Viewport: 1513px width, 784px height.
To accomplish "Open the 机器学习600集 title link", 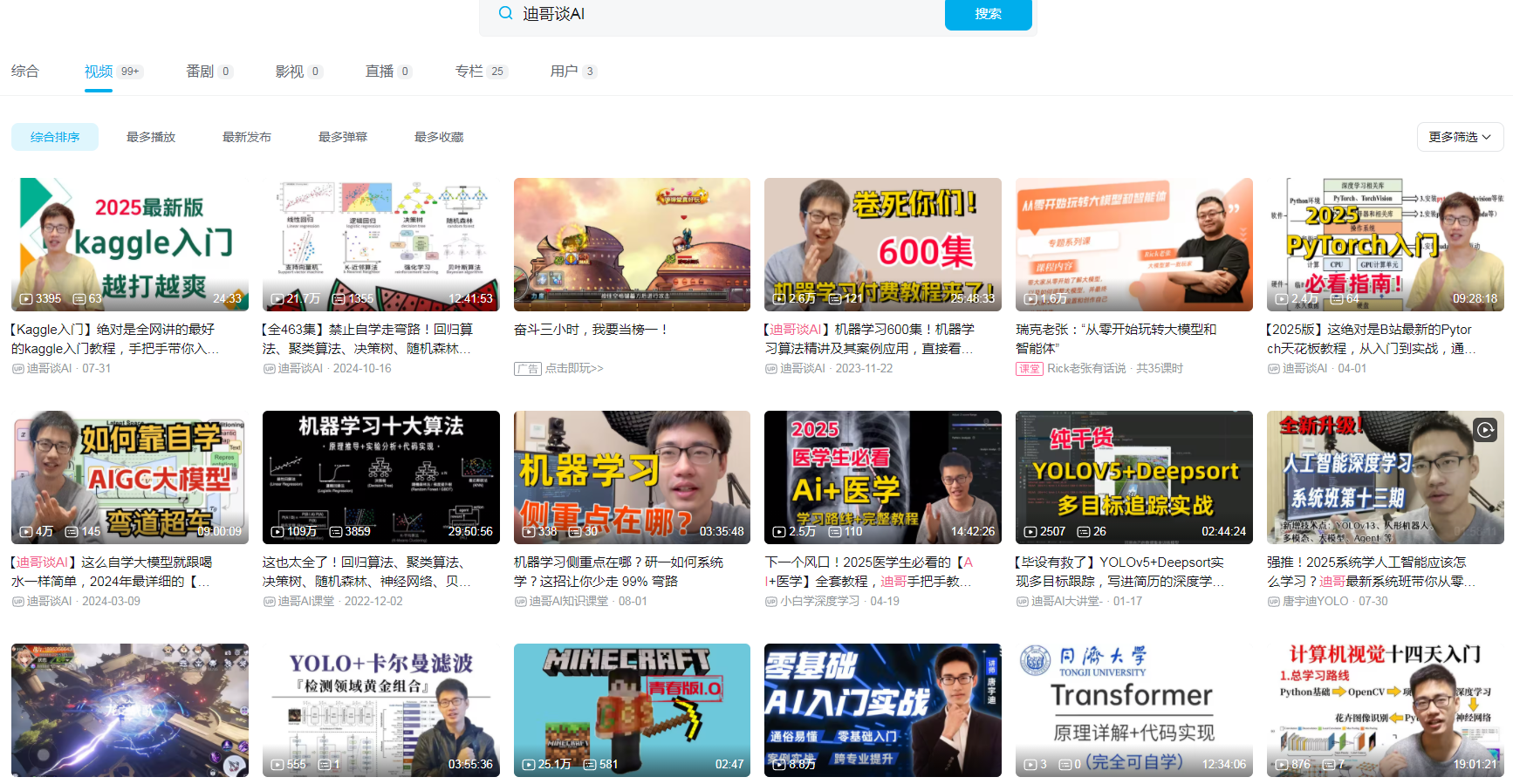I will (869, 339).
